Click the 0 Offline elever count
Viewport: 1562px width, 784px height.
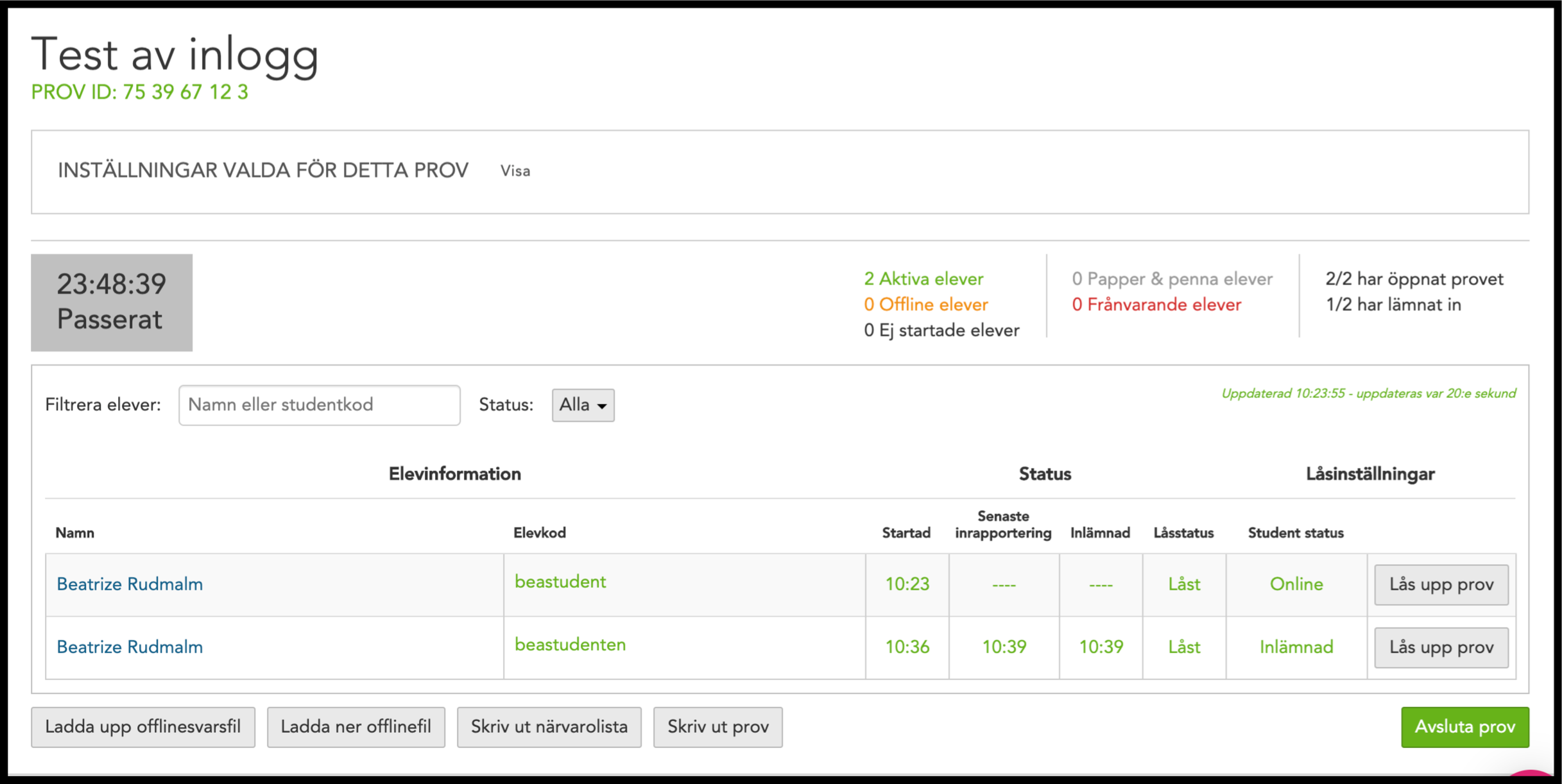[926, 305]
